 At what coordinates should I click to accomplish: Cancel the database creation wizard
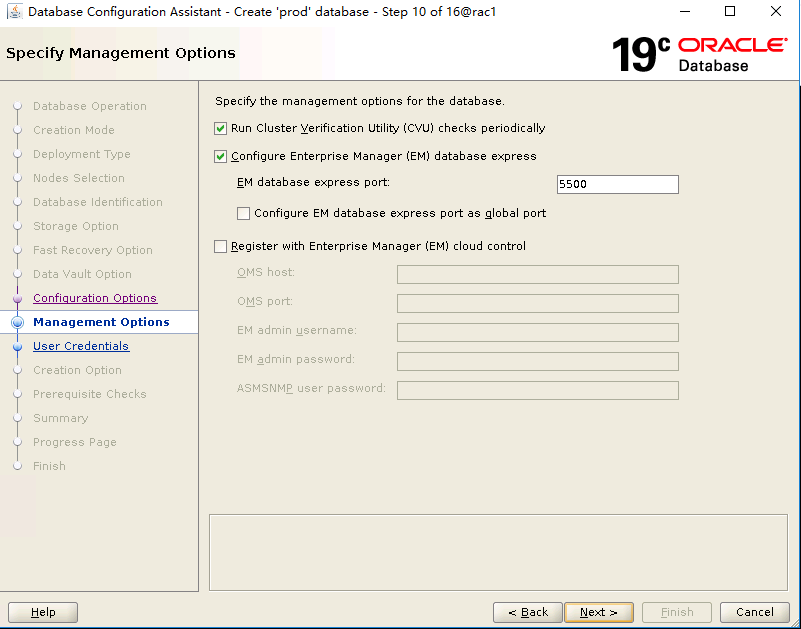click(x=755, y=612)
